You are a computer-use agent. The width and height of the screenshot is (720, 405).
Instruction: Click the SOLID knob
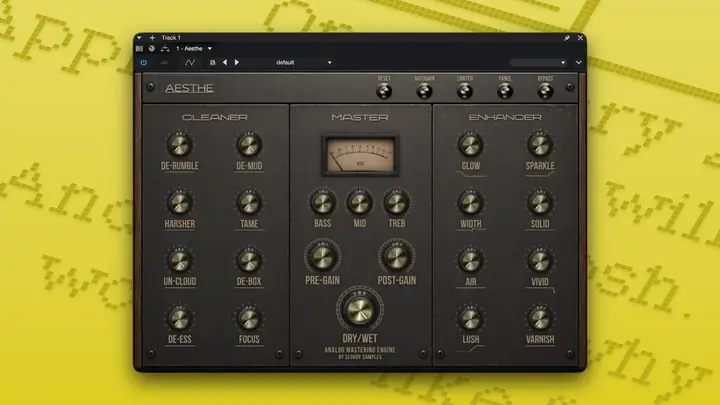click(540, 202)
